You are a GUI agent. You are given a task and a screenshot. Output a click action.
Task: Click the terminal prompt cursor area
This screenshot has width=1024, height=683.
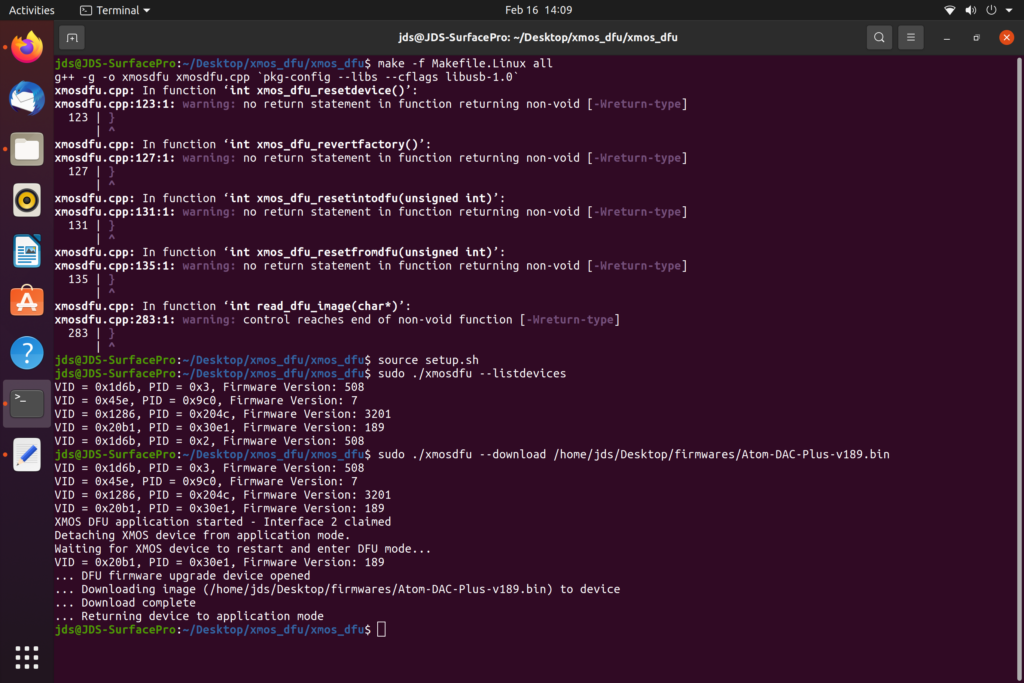click(x=384, y=629)
